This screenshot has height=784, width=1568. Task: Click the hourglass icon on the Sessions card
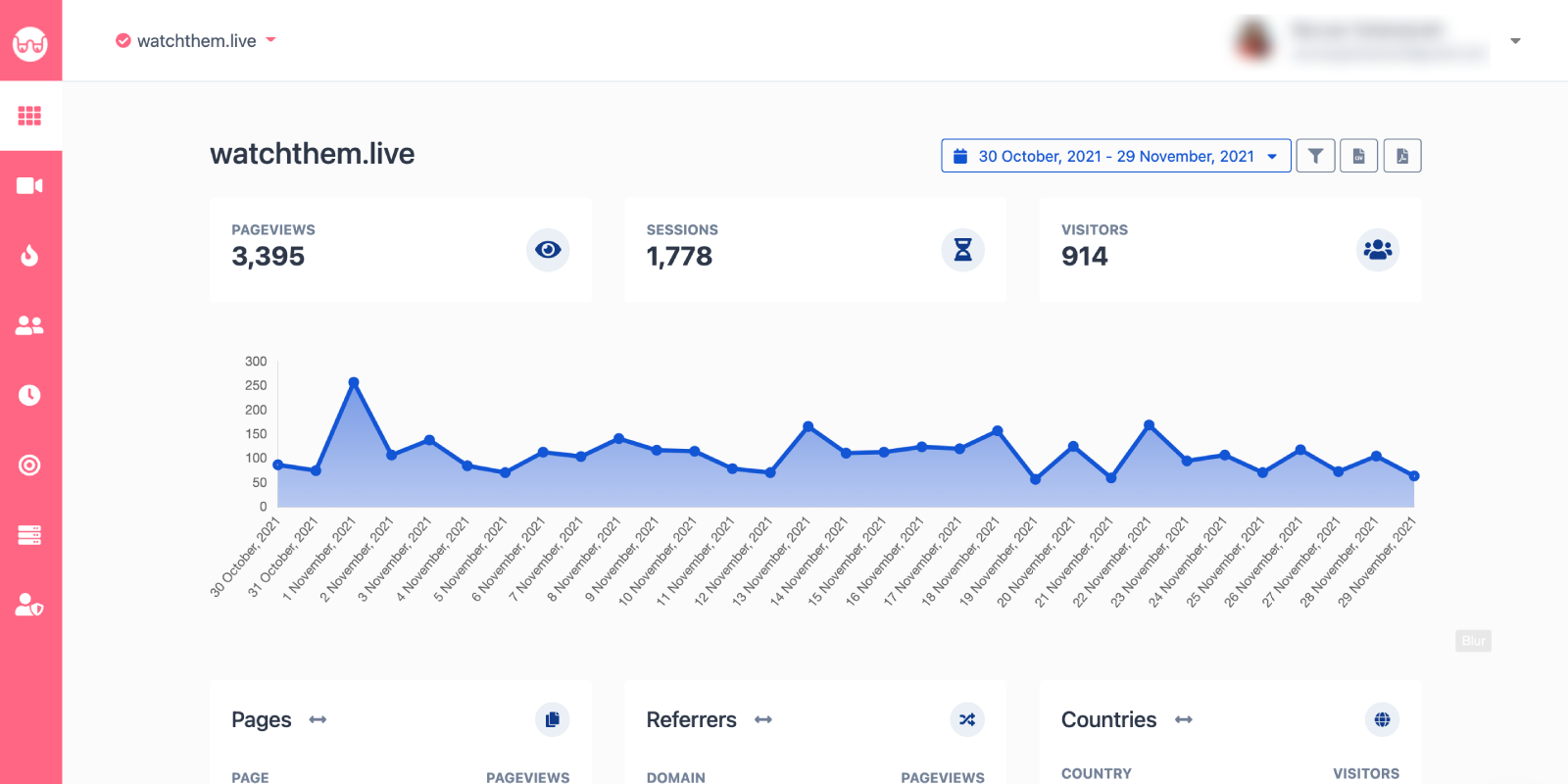point(963,250)
